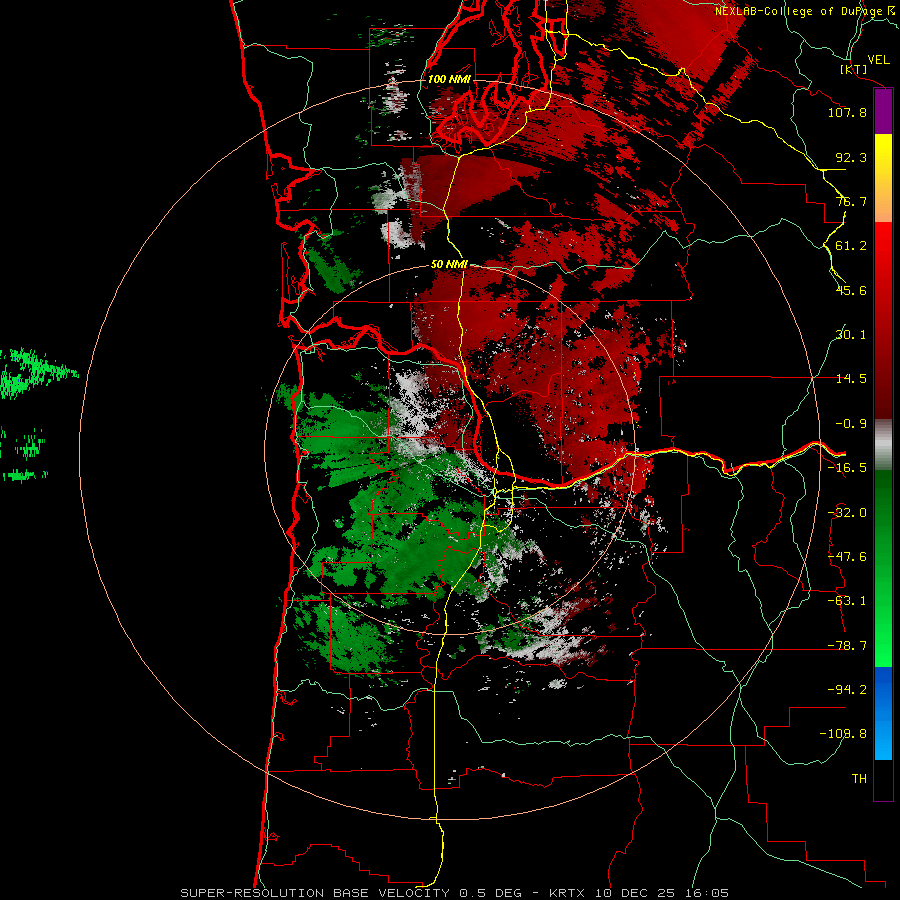Click the -16.5 legend value
The width and height of the screenshot is (900, 900).
coord(847,468)
